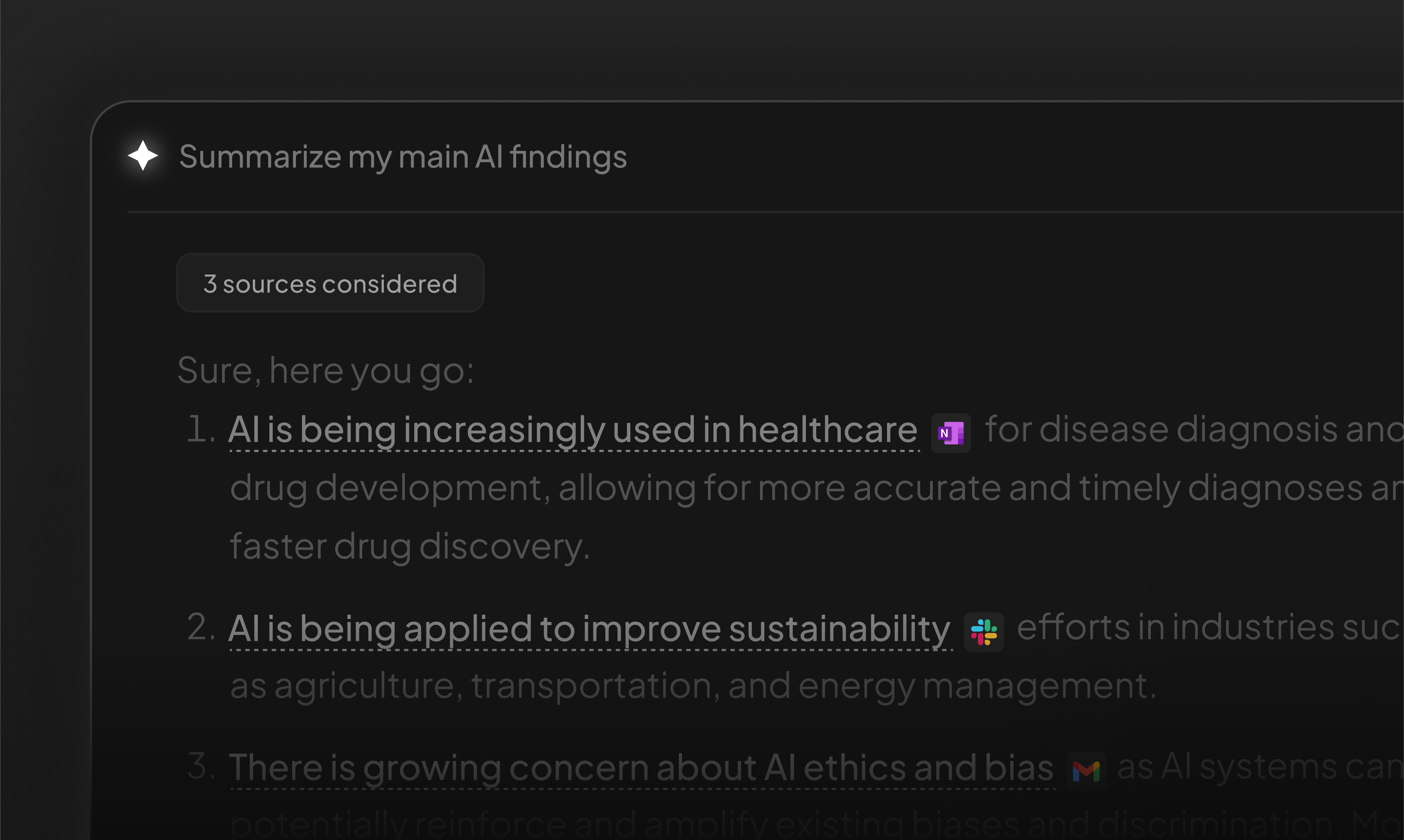
Task: Click the "as agriculture, transportation, and energy management." line
Action: tap(693, 686)
